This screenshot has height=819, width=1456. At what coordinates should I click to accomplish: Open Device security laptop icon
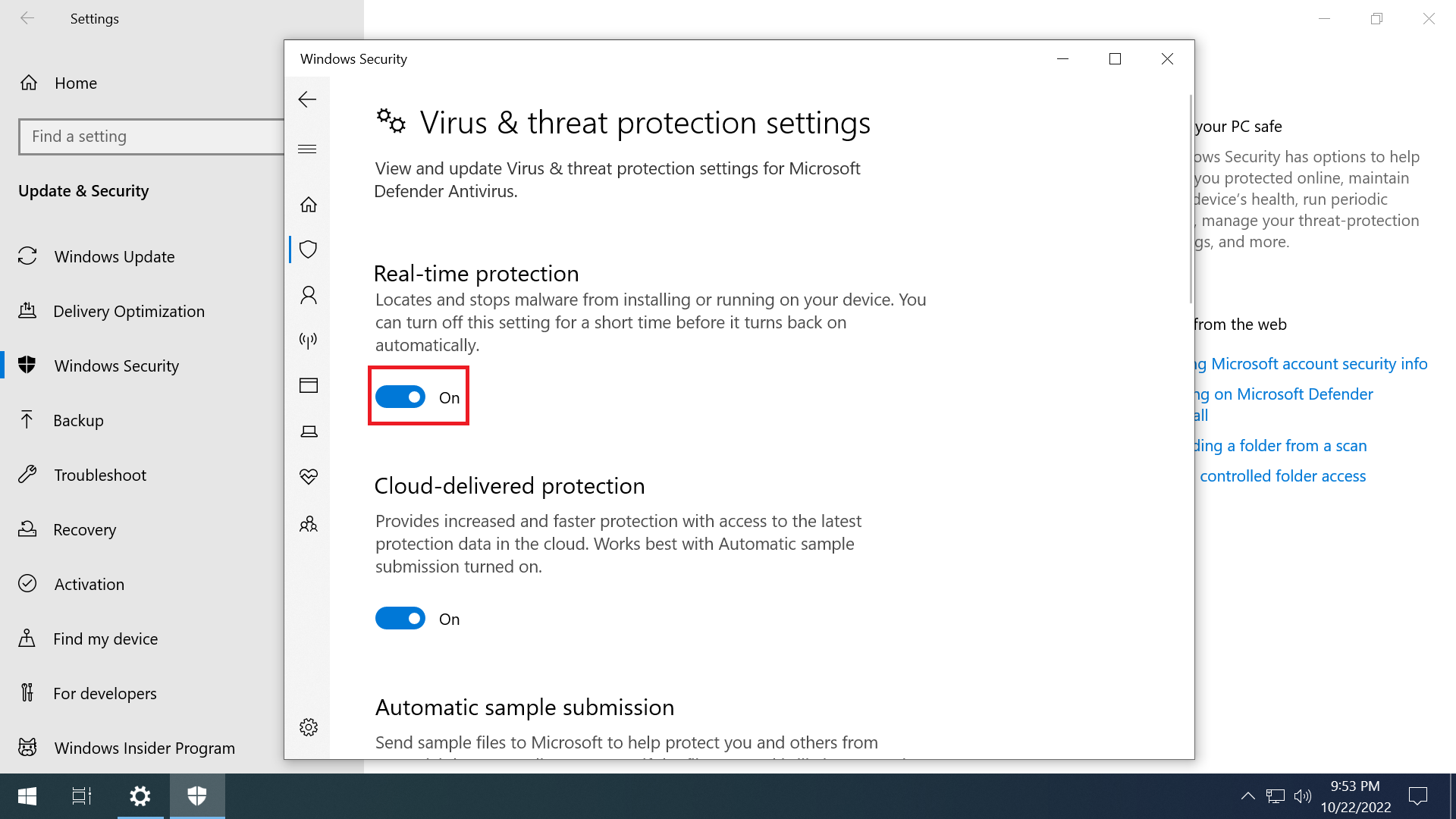point(308,431)
